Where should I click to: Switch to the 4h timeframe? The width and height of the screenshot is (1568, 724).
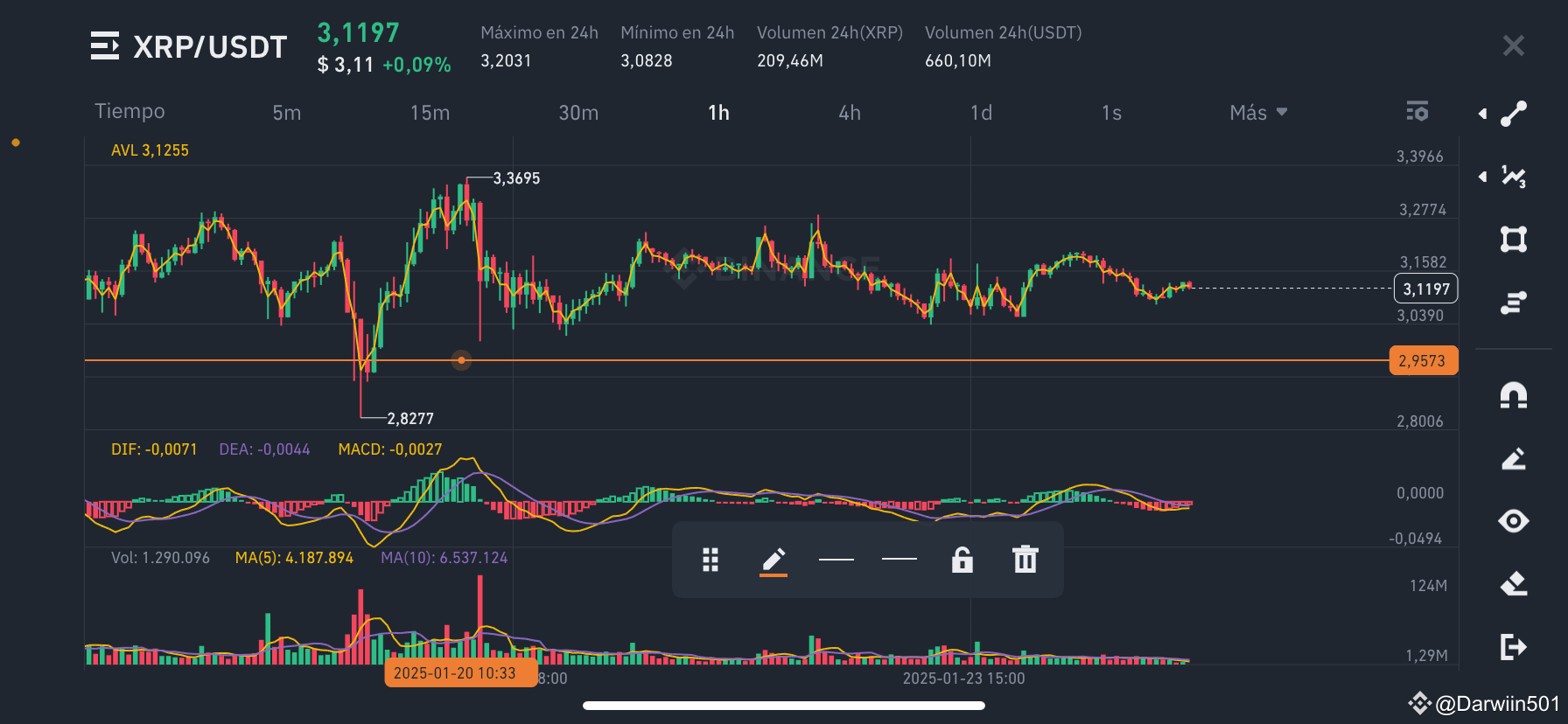point(850,113)
